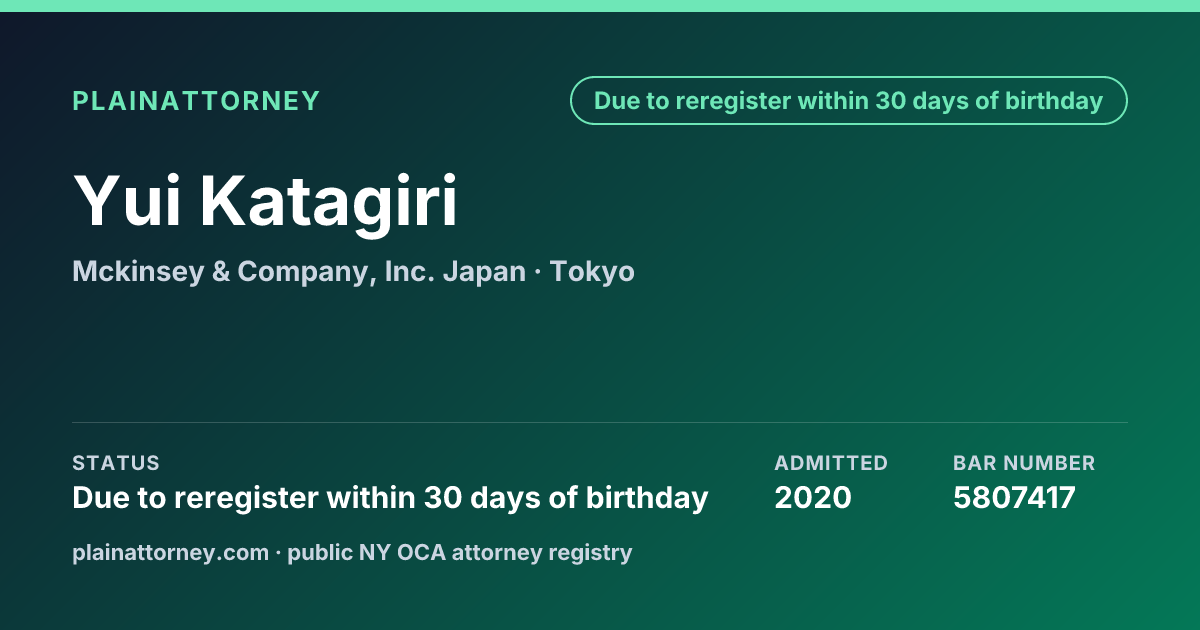
Task: Click the word Japan in firm line
Action: (484, 271)
